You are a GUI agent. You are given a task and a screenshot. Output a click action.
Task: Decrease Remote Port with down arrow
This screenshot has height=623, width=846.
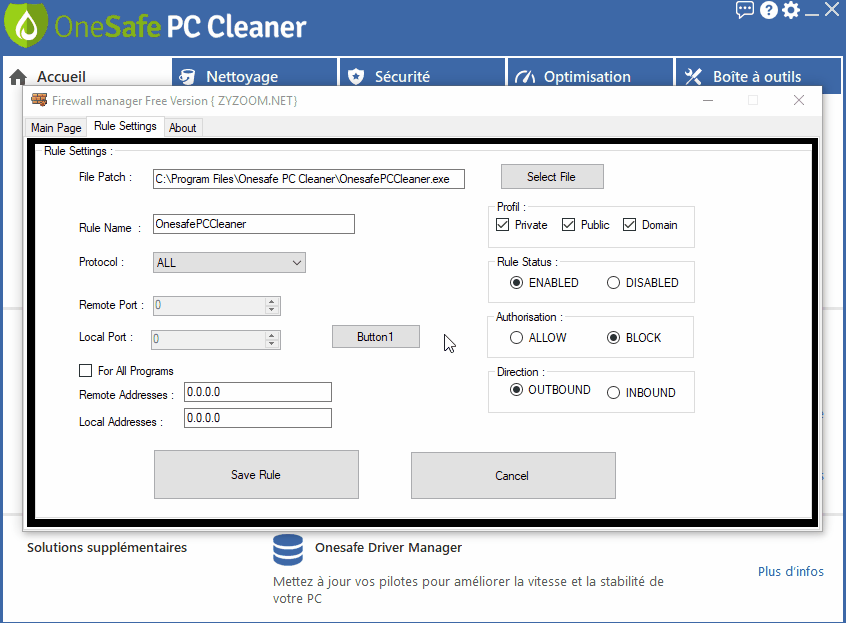tap(272, 310)
